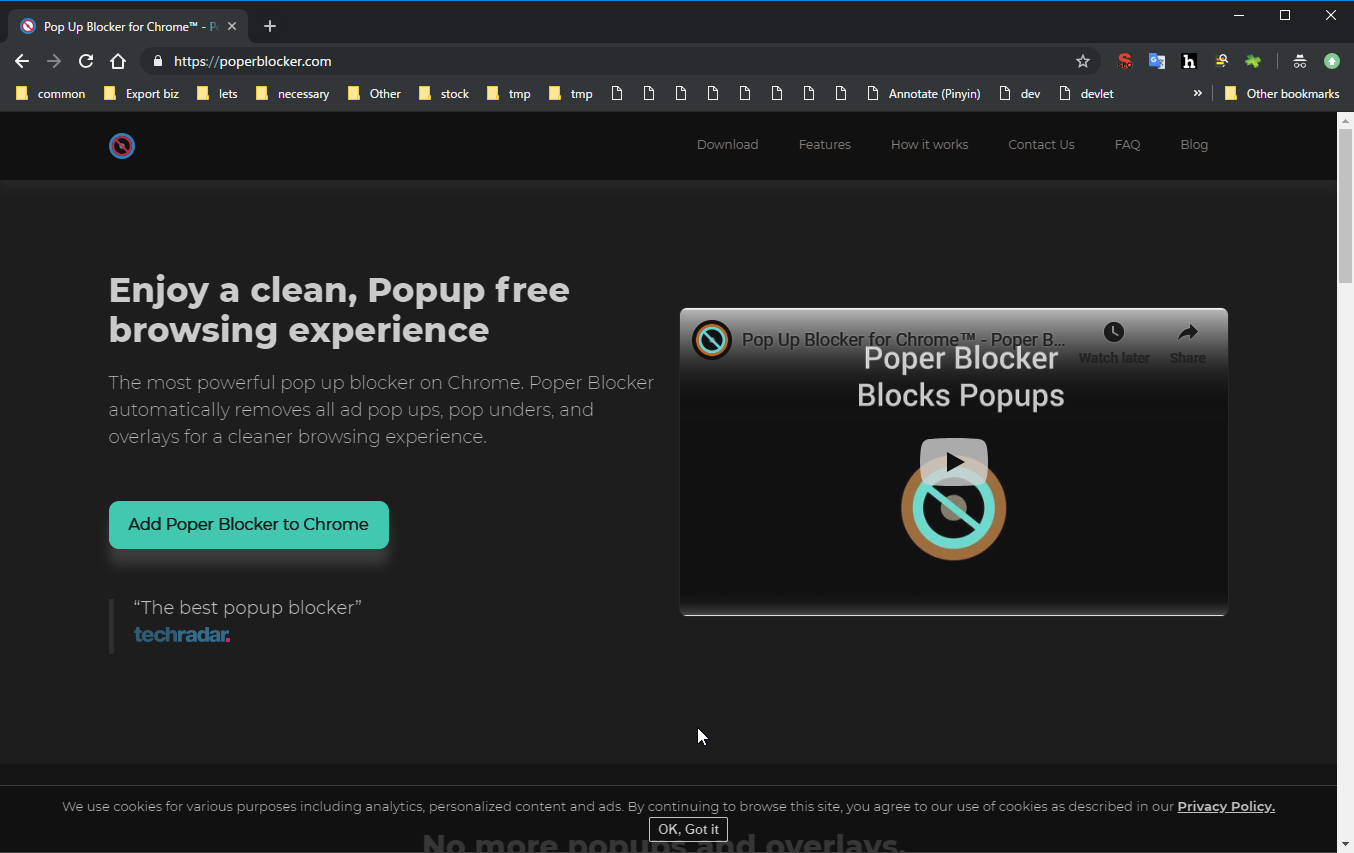Open the Incognito indicator icon
This screenshot has height=853, width=1354.
1299,61
